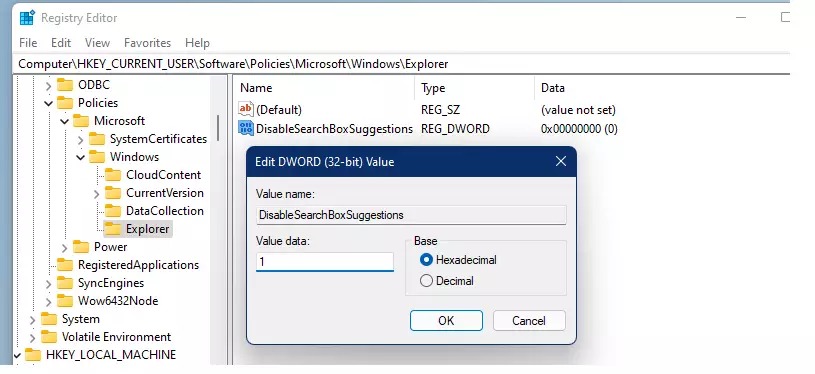Select the RegisteredApplications key label
Screen dimensions: 815x374
138,265
